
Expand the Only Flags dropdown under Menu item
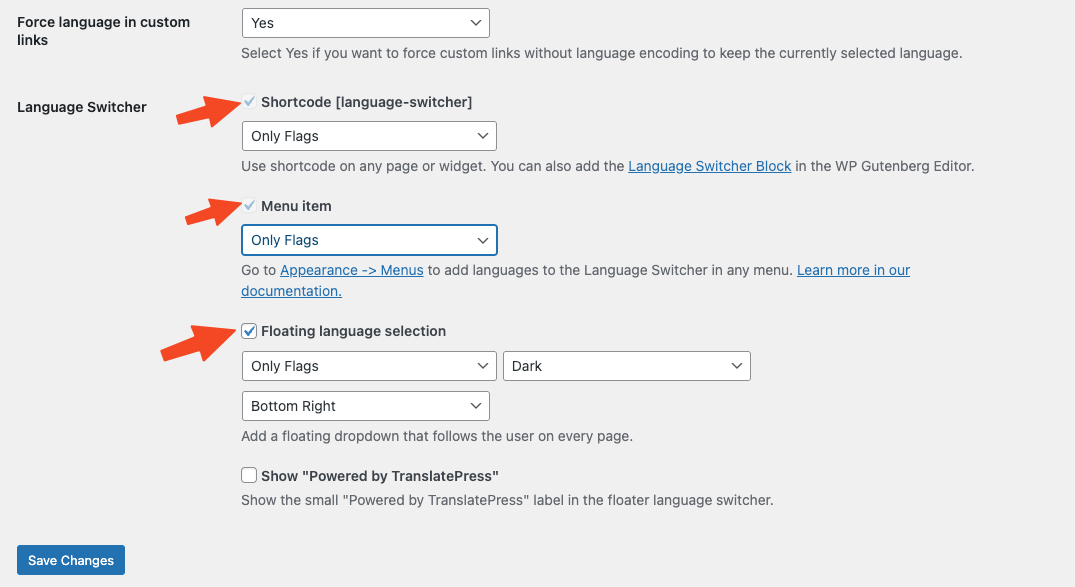click(368, 240)
